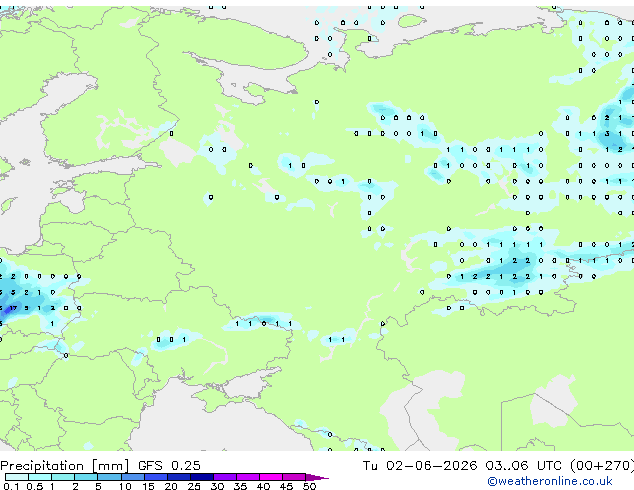
Task: Pick the 10–15 mm blue legend swatch
Action: pyautogui.click(x=133, y=477)
